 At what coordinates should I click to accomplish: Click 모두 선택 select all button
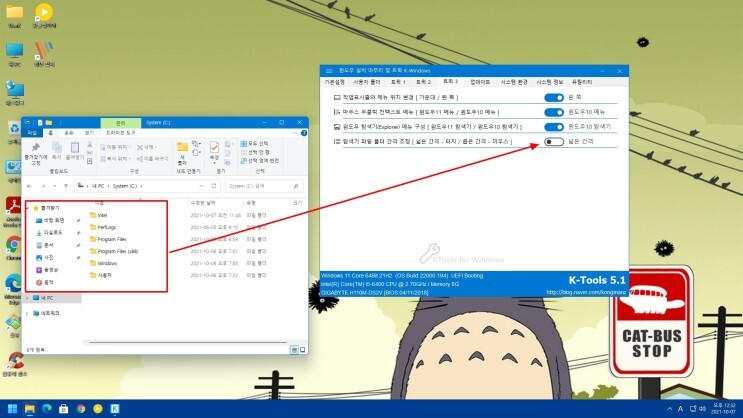[x=254, y=144]
